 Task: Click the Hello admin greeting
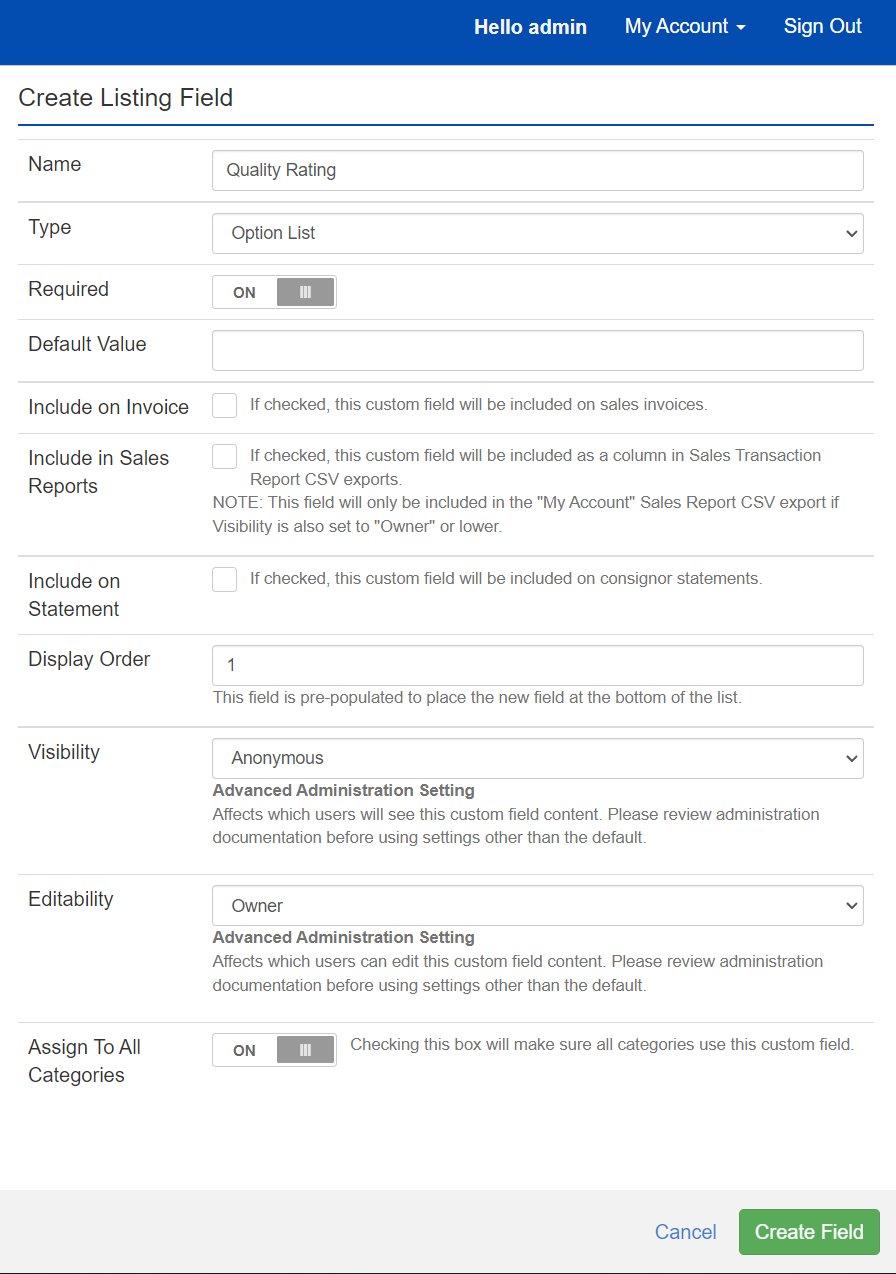[x=530, y=27]
